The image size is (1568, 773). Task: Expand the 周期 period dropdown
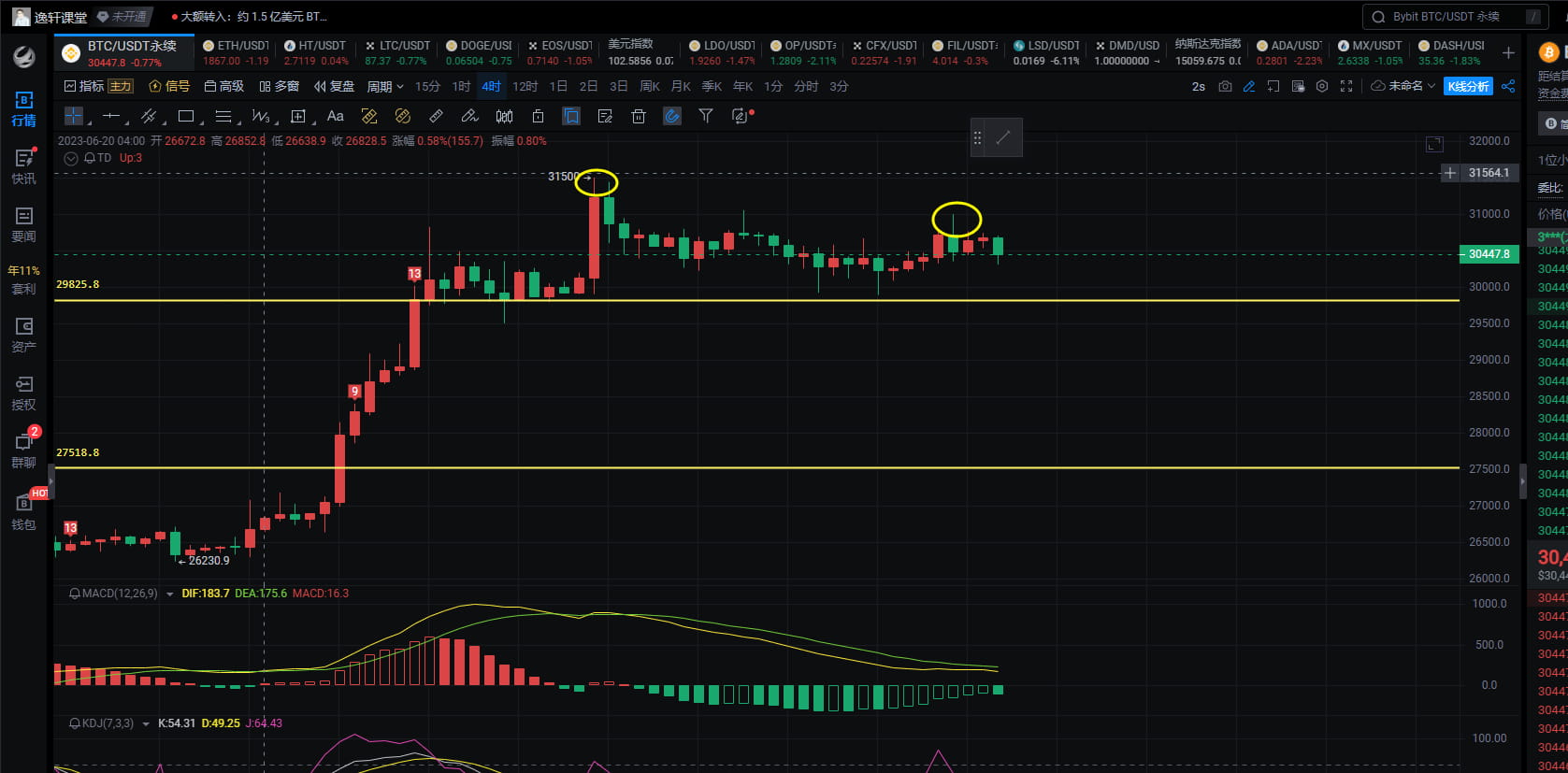click(385, 86)
